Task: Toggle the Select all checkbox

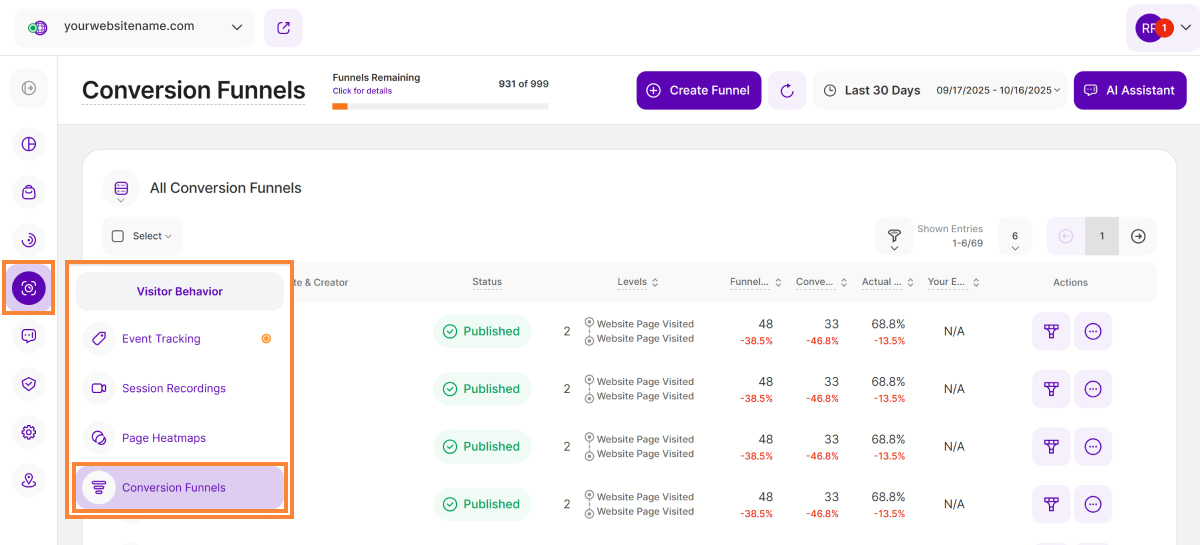Action: coord(118,236)
